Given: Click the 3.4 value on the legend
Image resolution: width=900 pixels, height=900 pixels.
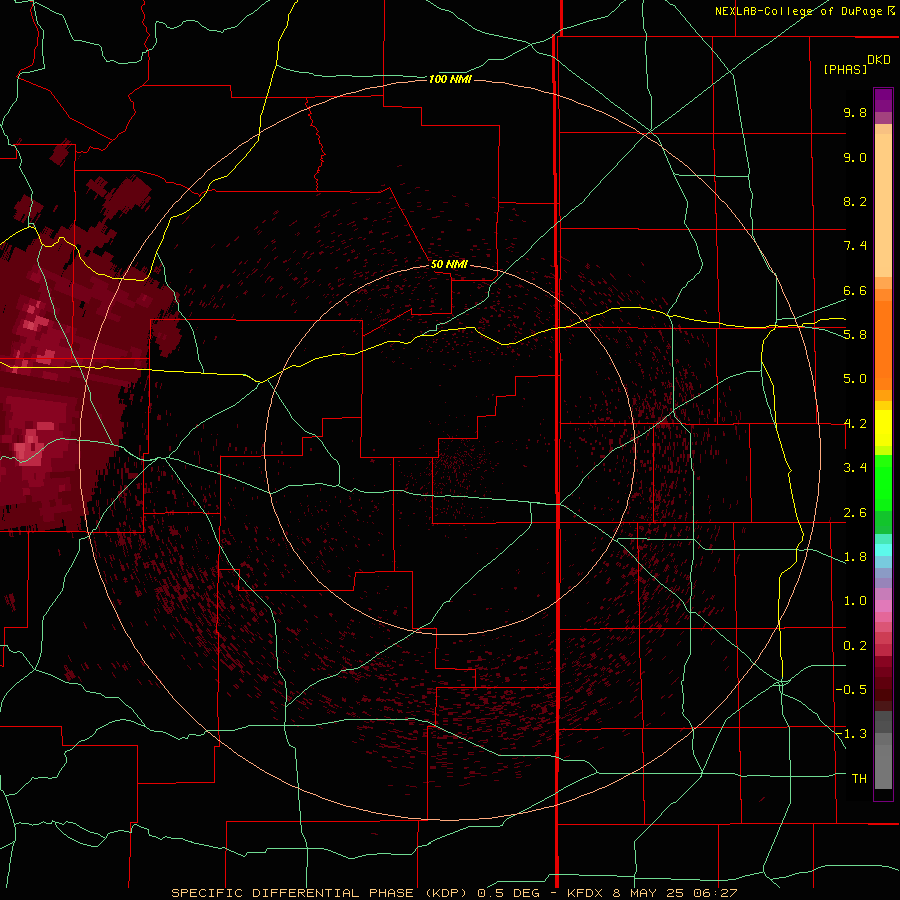Looking at the screenshot, I should tap(855, 468).
